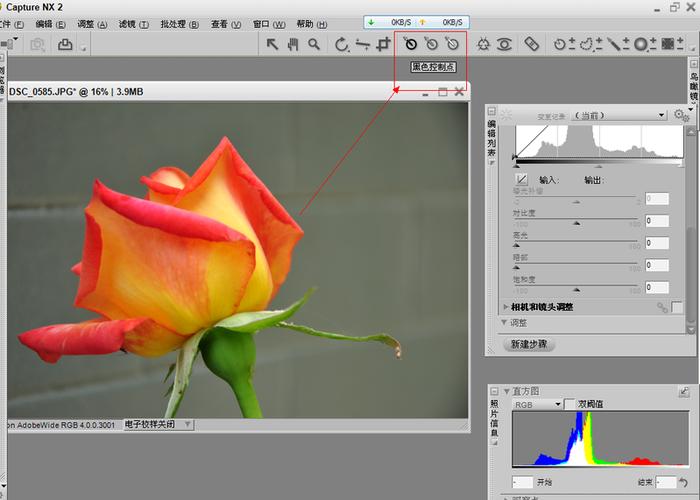This screenshot has width=700, height=500.
Task: Select the Selection Control Point tool
Action: point(560,44)
